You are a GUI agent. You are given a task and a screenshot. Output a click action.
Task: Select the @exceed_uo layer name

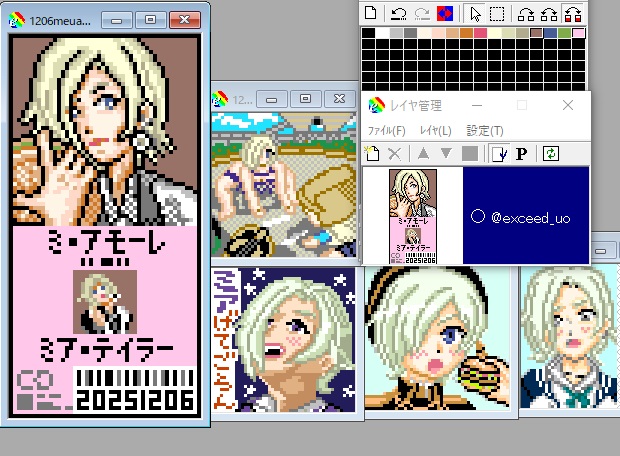531,218
